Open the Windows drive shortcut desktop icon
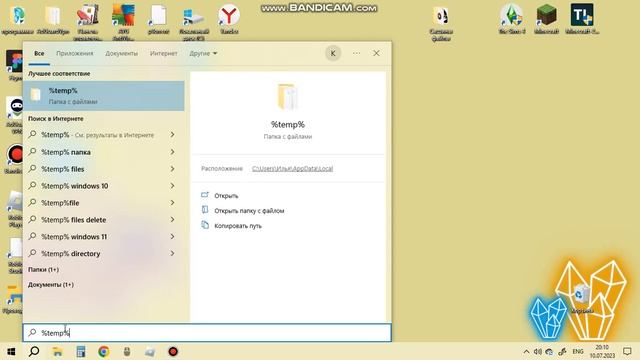Viewport: 640px width, 360px height. pyautogui.click(x=193, y=22)
